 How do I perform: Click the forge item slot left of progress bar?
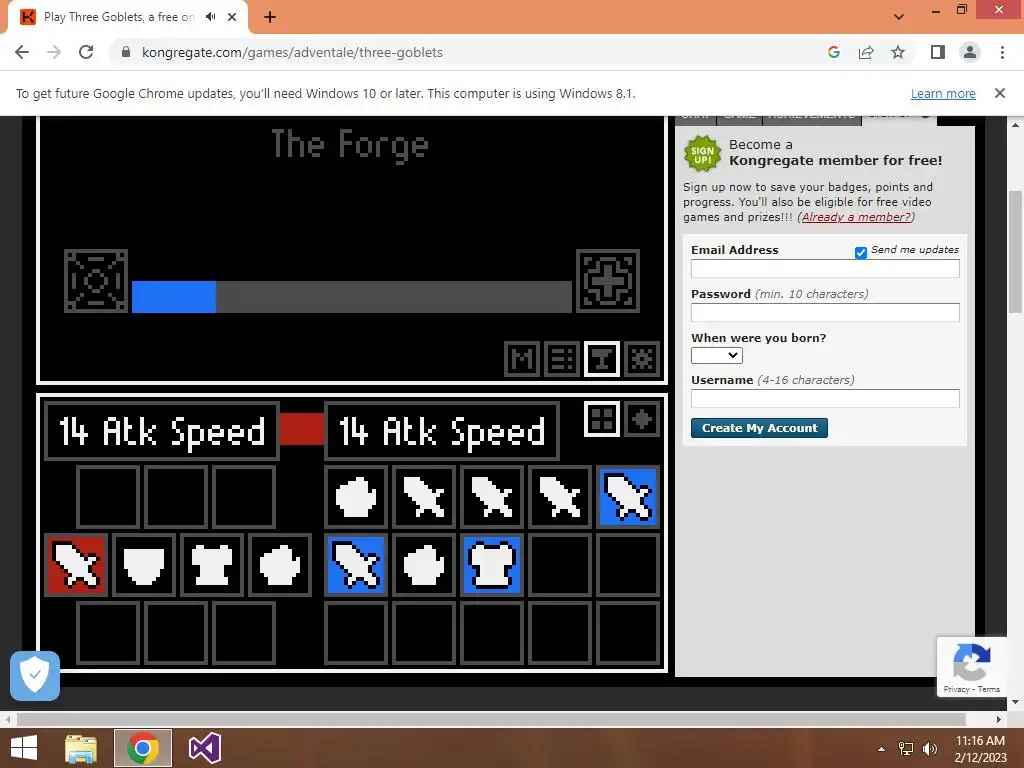click(96, 281)
